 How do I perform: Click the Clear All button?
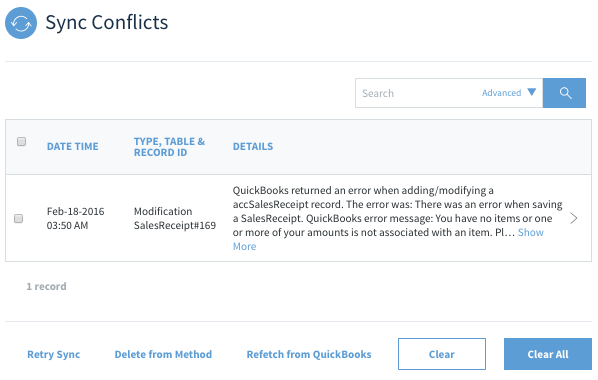pyautogui.click(x=548, y=354)
